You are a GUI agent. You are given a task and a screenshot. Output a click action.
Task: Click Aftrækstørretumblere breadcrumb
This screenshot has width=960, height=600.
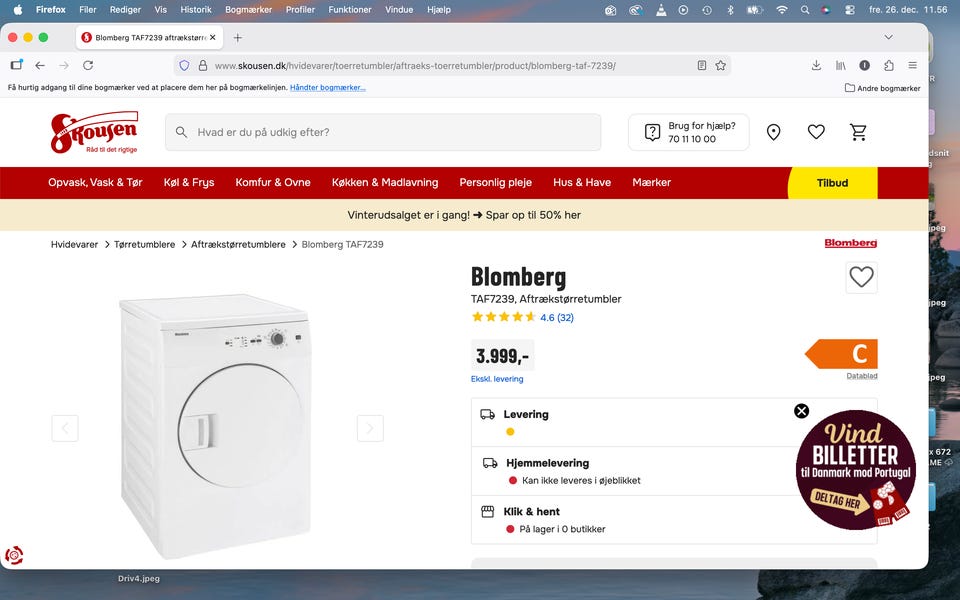pyautogui.click(x=238, y=244)
